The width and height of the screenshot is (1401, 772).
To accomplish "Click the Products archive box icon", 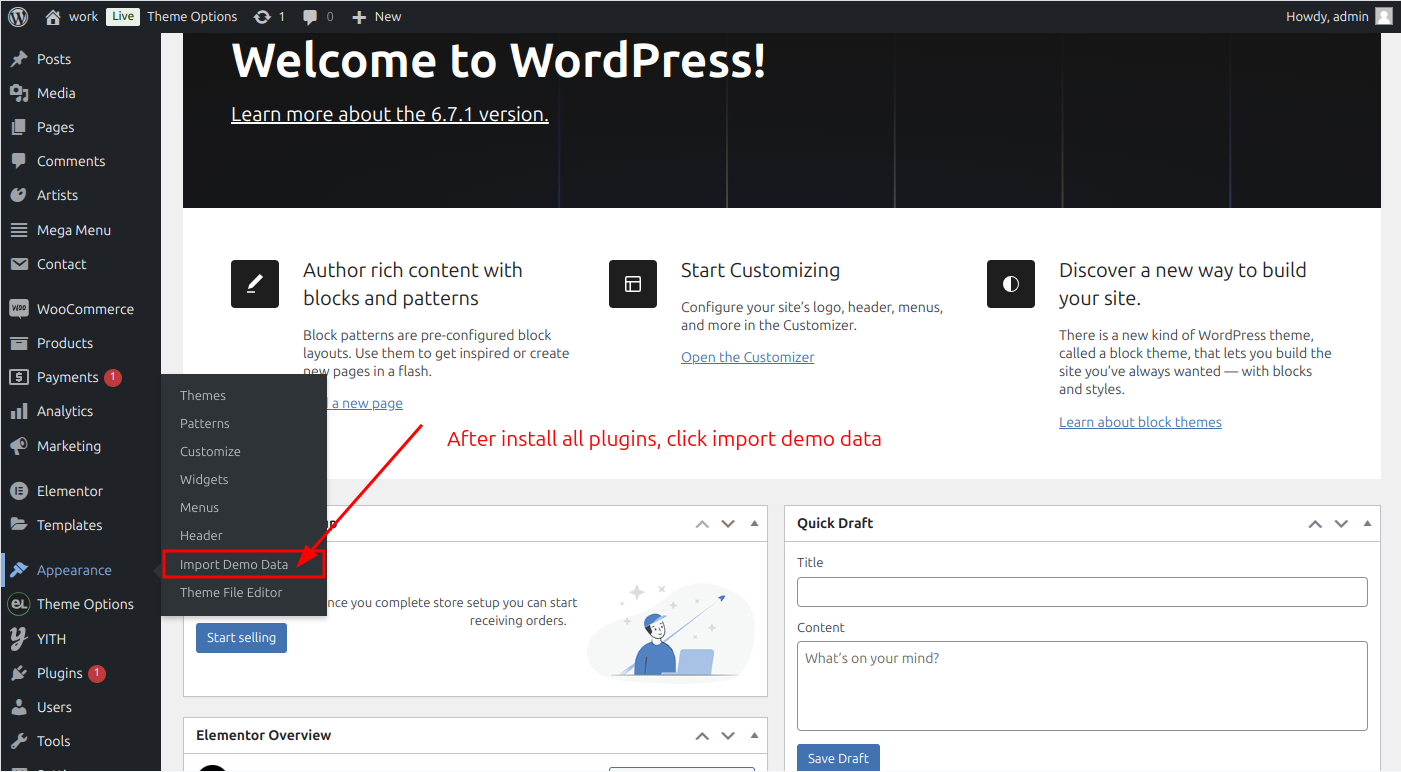I will click(x=18, y=343).
